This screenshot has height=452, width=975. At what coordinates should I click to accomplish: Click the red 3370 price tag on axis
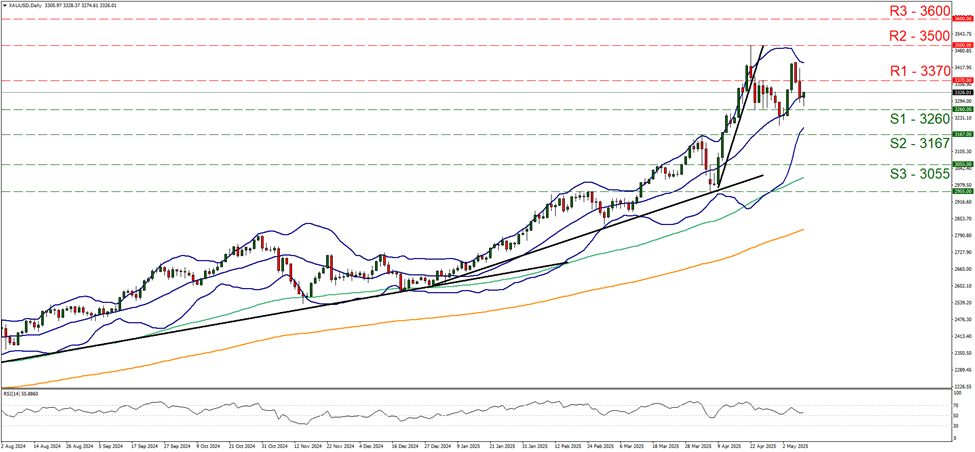pyautogui.click(x=959, y=80)
